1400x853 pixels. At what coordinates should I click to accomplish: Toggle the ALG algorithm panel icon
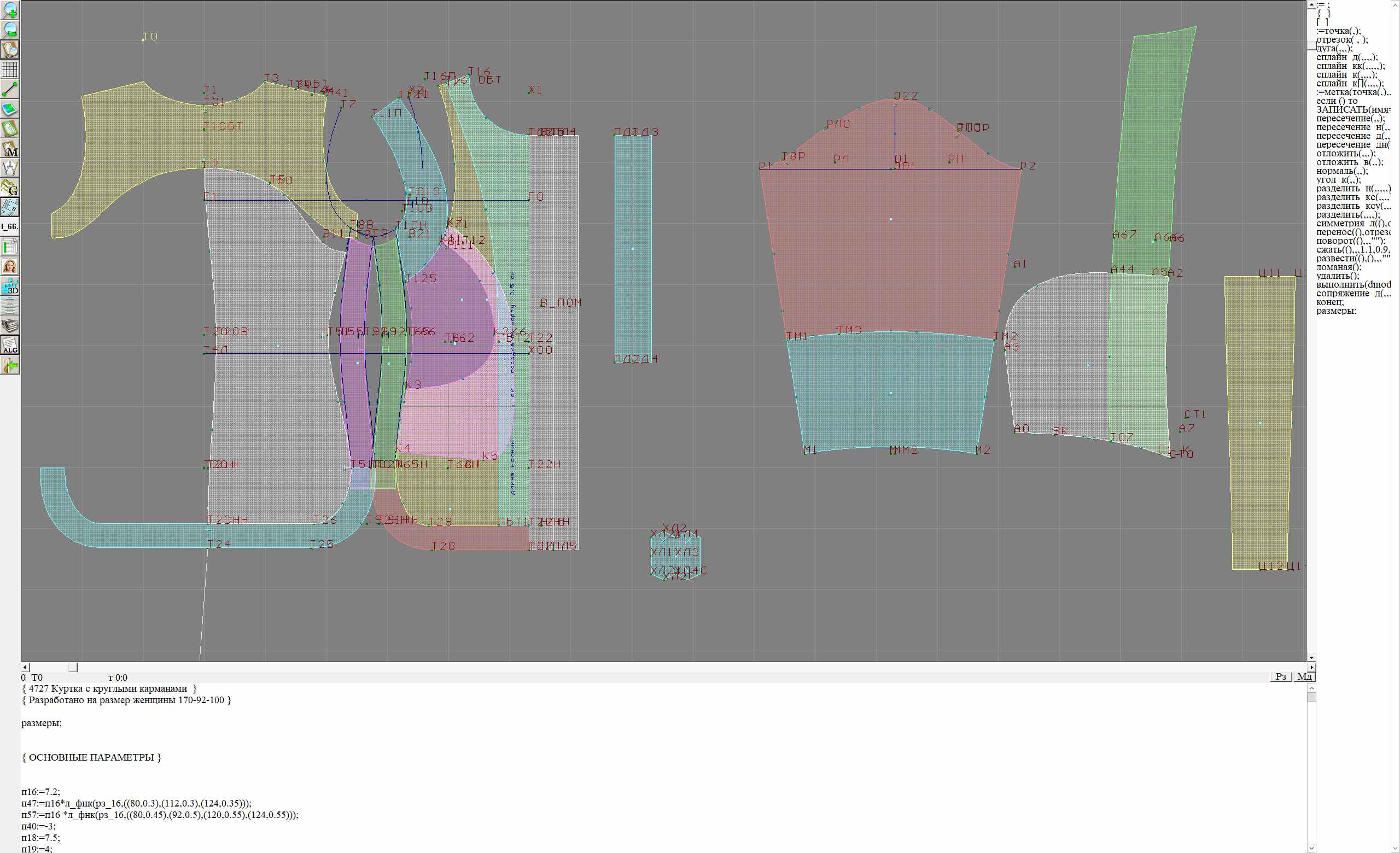point(10,345)
